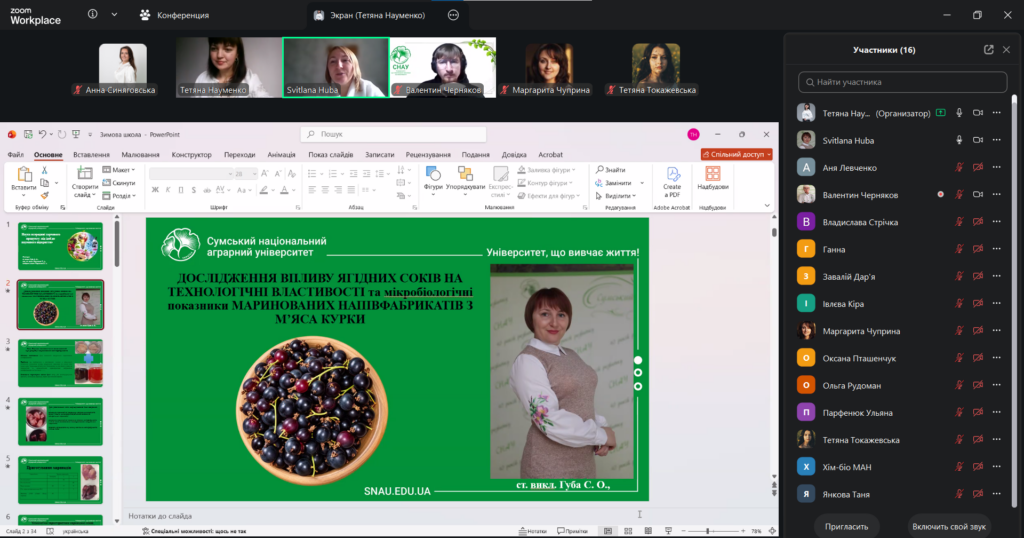Open text highlight color picker
Viewport: 1024px width, 538px height.
click(x=264, y=190)
